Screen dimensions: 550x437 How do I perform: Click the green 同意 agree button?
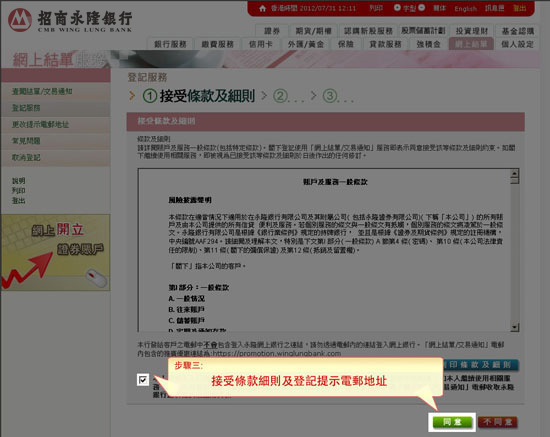coord(452,422)
